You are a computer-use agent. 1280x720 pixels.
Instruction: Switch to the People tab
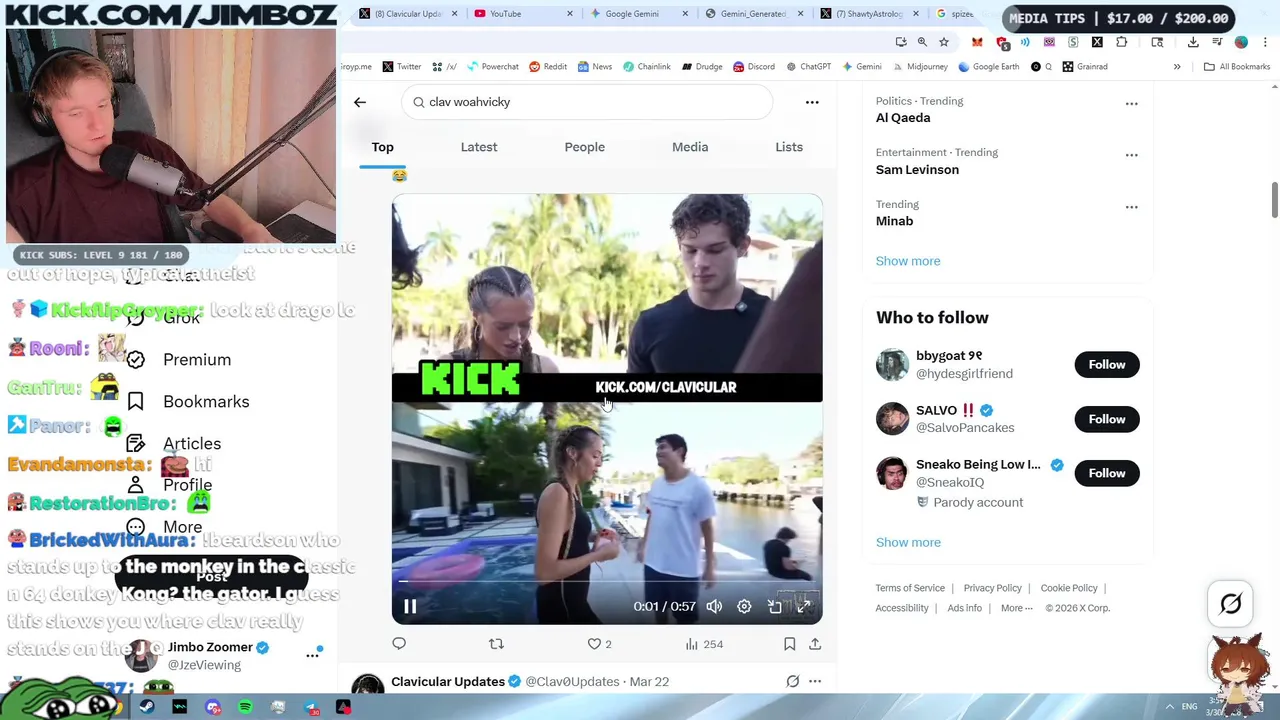pos(584,147)
